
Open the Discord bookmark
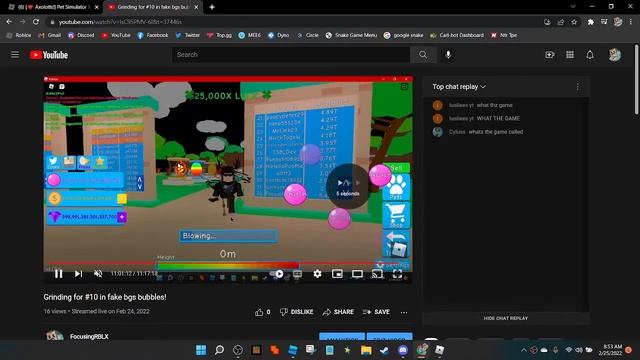(x=81, y=36)
